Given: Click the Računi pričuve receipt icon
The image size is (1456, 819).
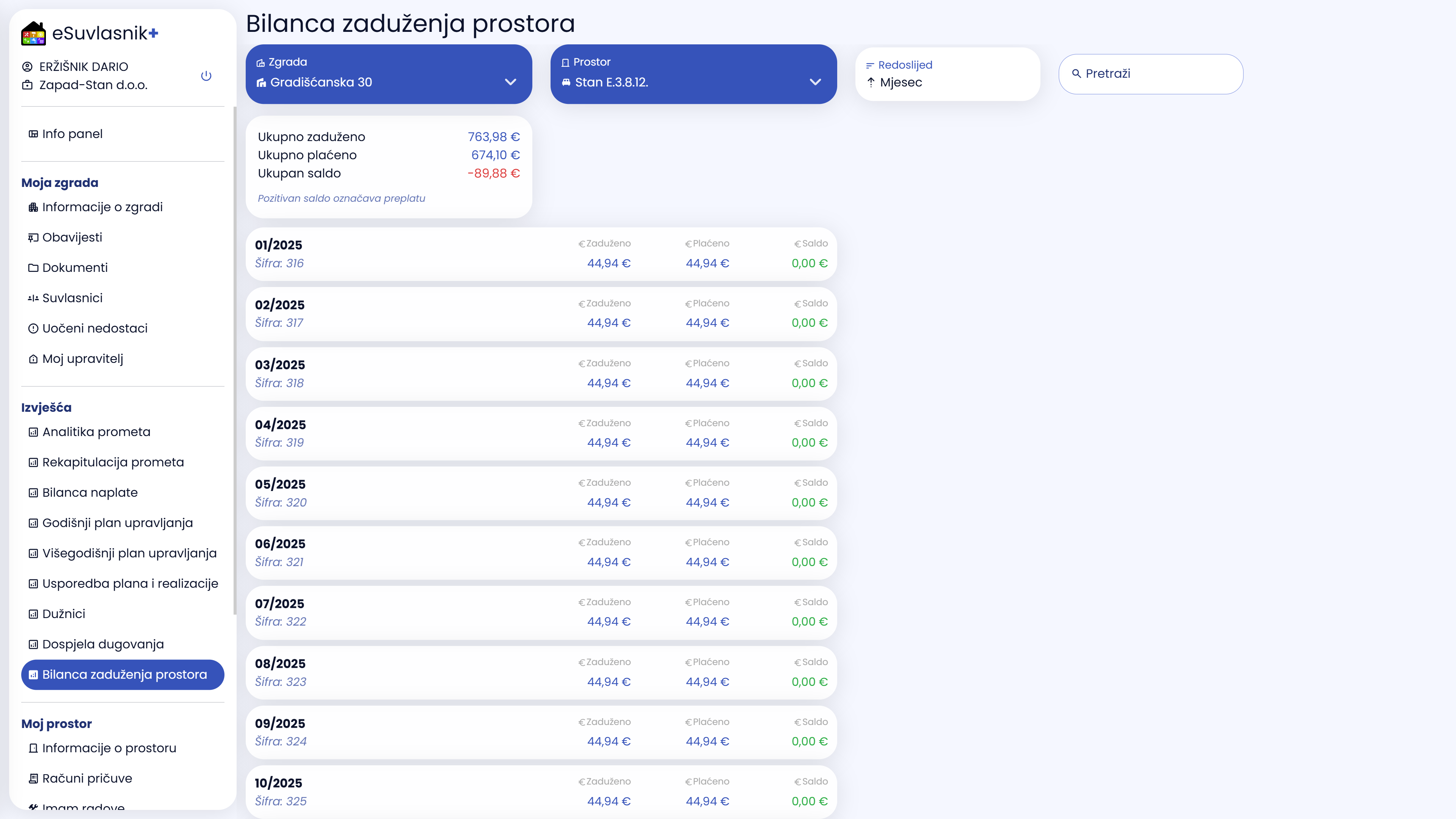Looking at the screenshot, I should click(33, 779).
